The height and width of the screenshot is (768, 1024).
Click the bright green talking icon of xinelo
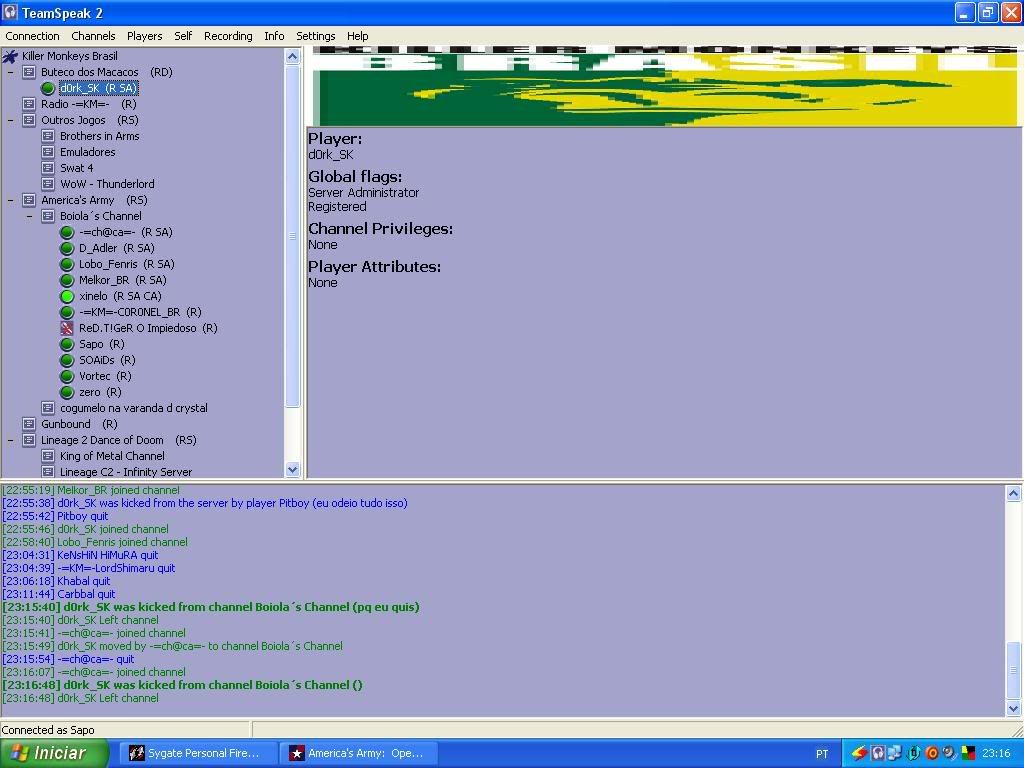click(x=67, y=296)
